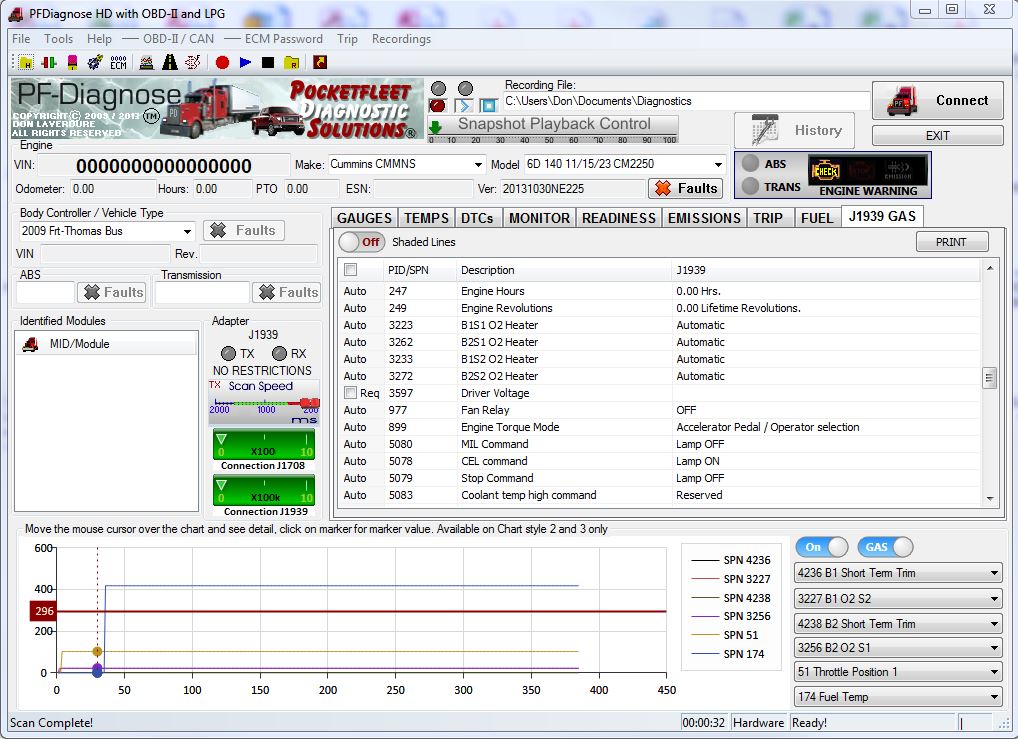Open the File menu

21,39
